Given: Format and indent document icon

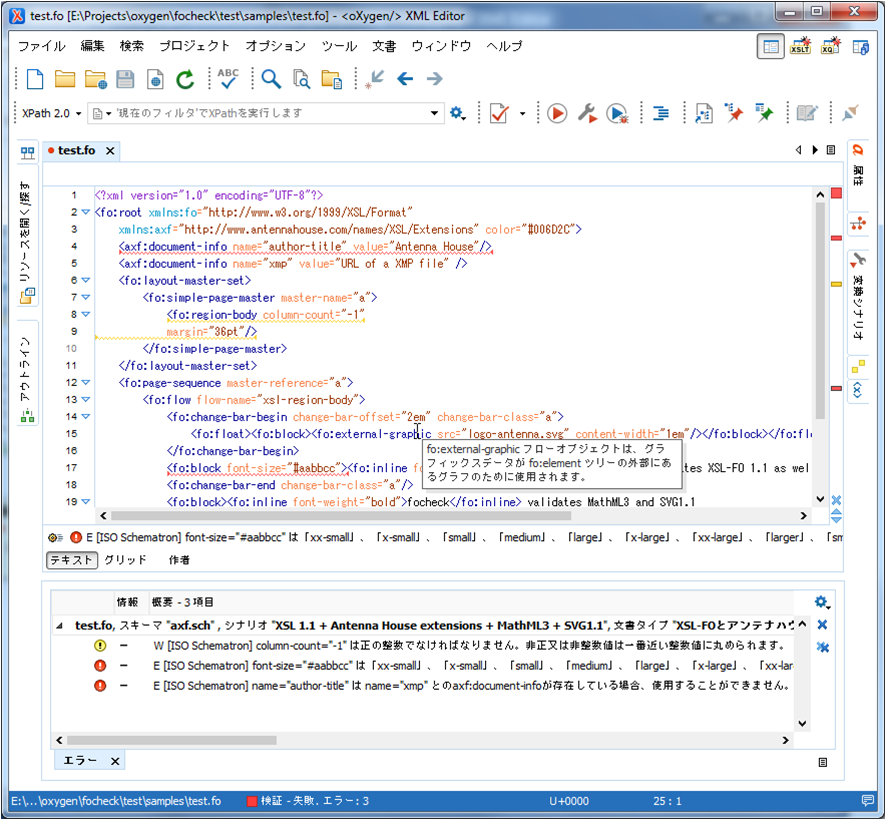Looking at the screenshot, I should (x=661, y=114).
